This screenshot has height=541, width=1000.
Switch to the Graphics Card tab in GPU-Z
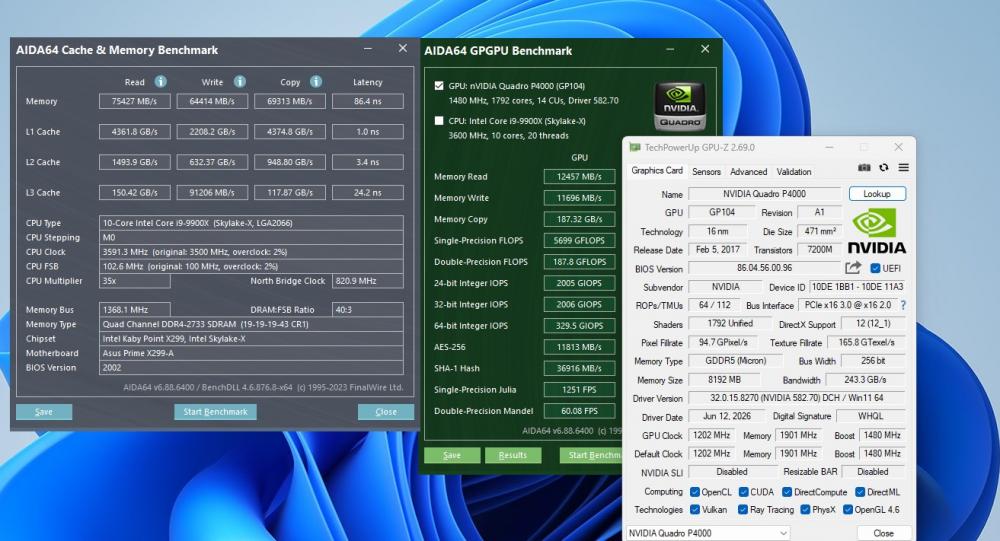tap(657, 171)
